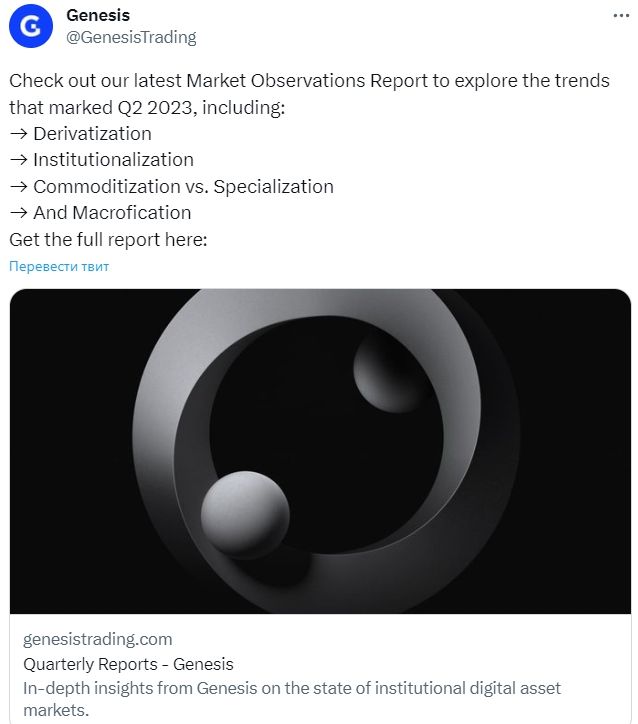Click the "Get the full report here:" text
Screen dimensions: 638x724
(108, 240)
